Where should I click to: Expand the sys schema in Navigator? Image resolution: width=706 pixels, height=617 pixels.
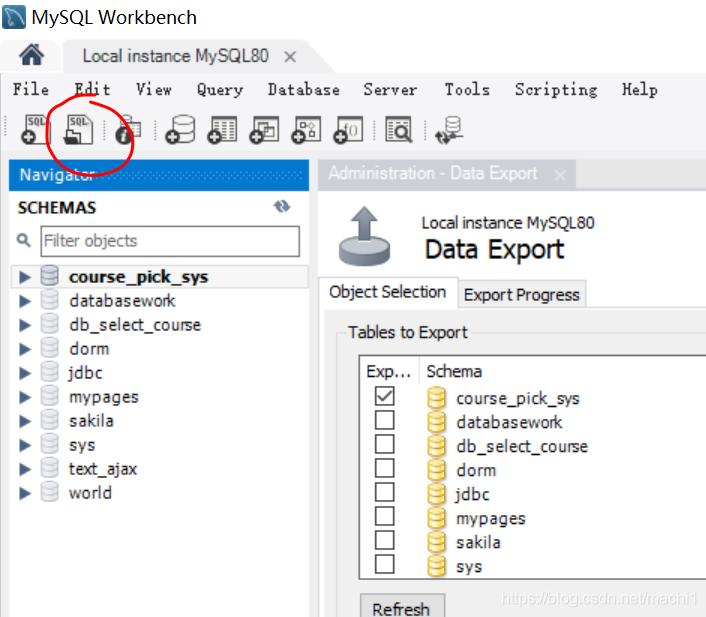25,445
